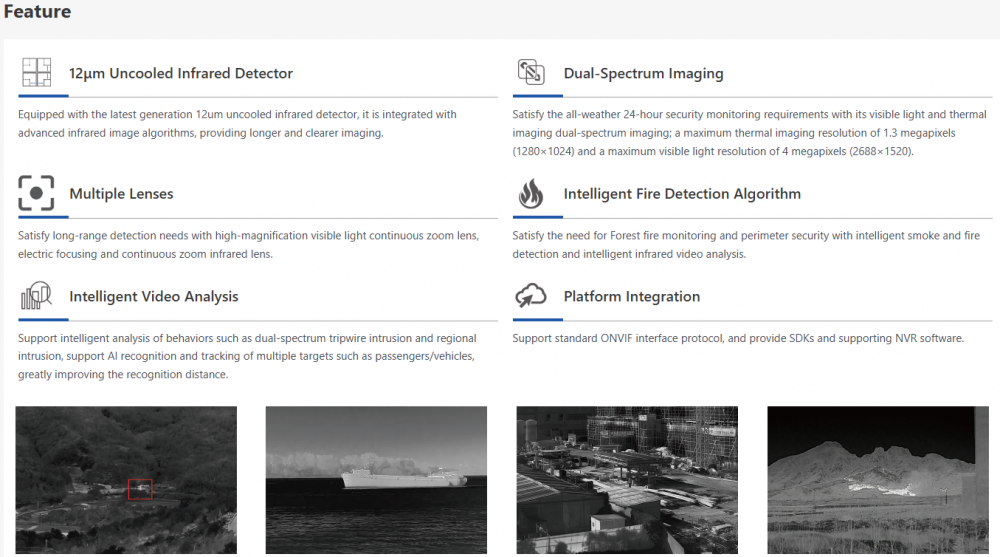View the thermal image of the ship

[x=376, y=480]
